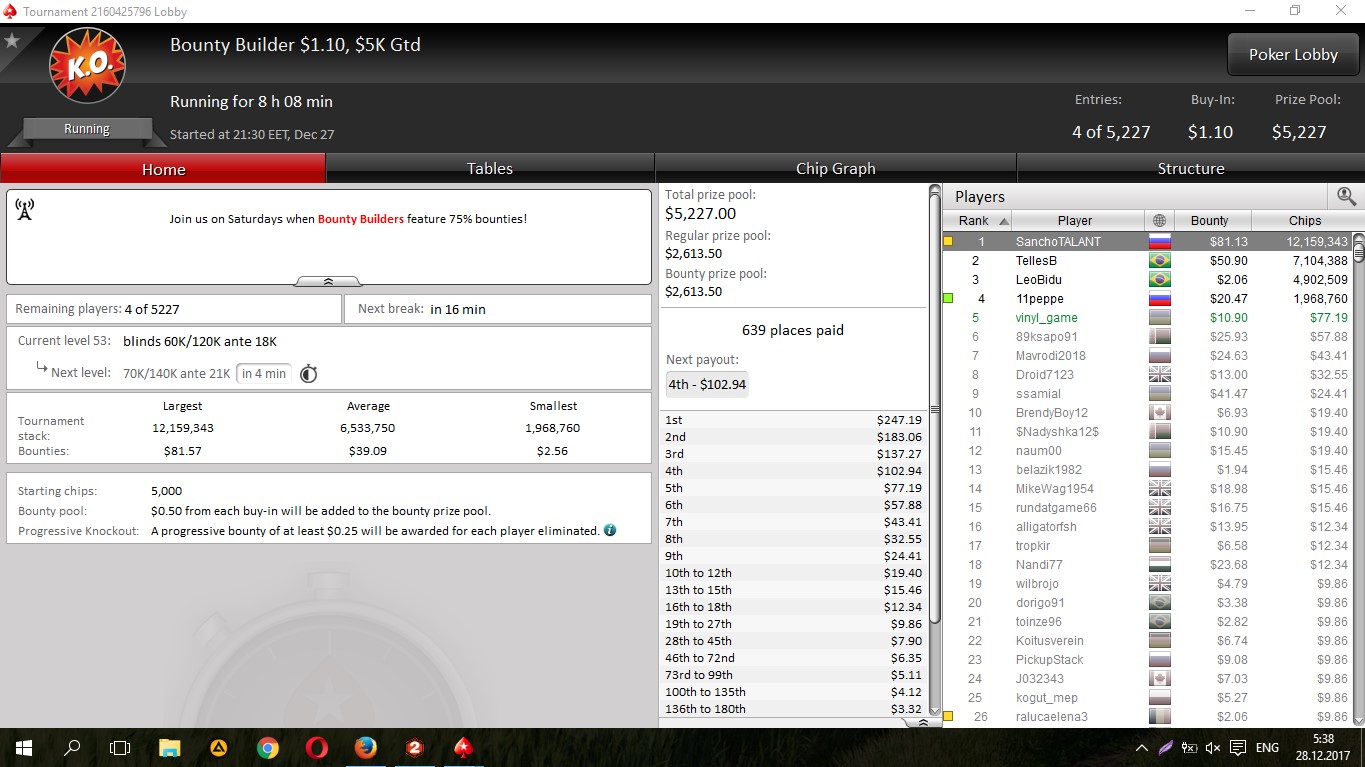Click the '136th to 180th' payout row
This screenshot has height=767, width=1365.
pyautogui.click(x=793, y=709)
